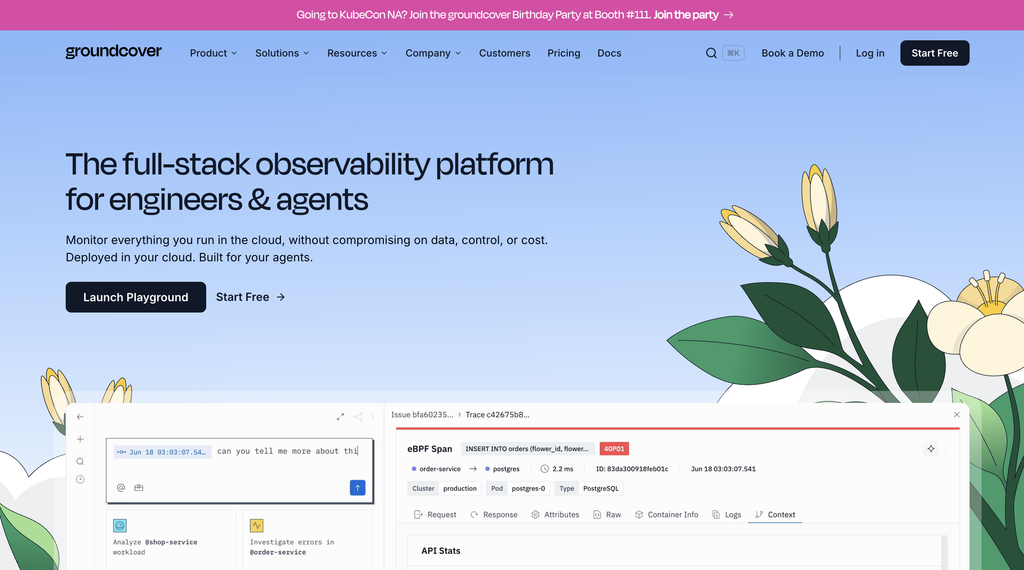Click Investigate errors in @order-service card
Image resolution: width=1024 pixels, height=570 pixels.
308,539
